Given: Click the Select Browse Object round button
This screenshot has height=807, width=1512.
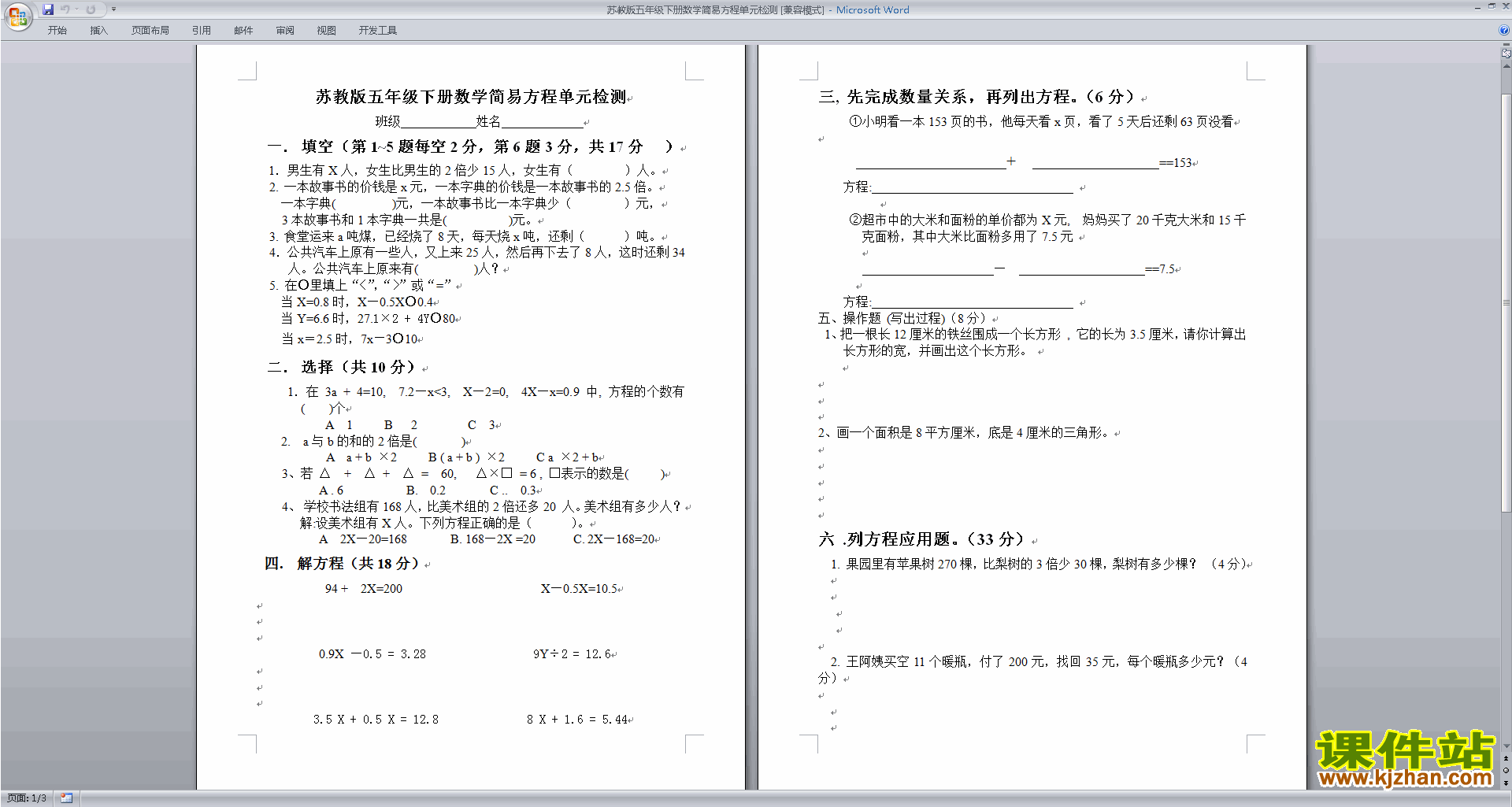Looking at the screenshot, I should [x=1506, y=770].
